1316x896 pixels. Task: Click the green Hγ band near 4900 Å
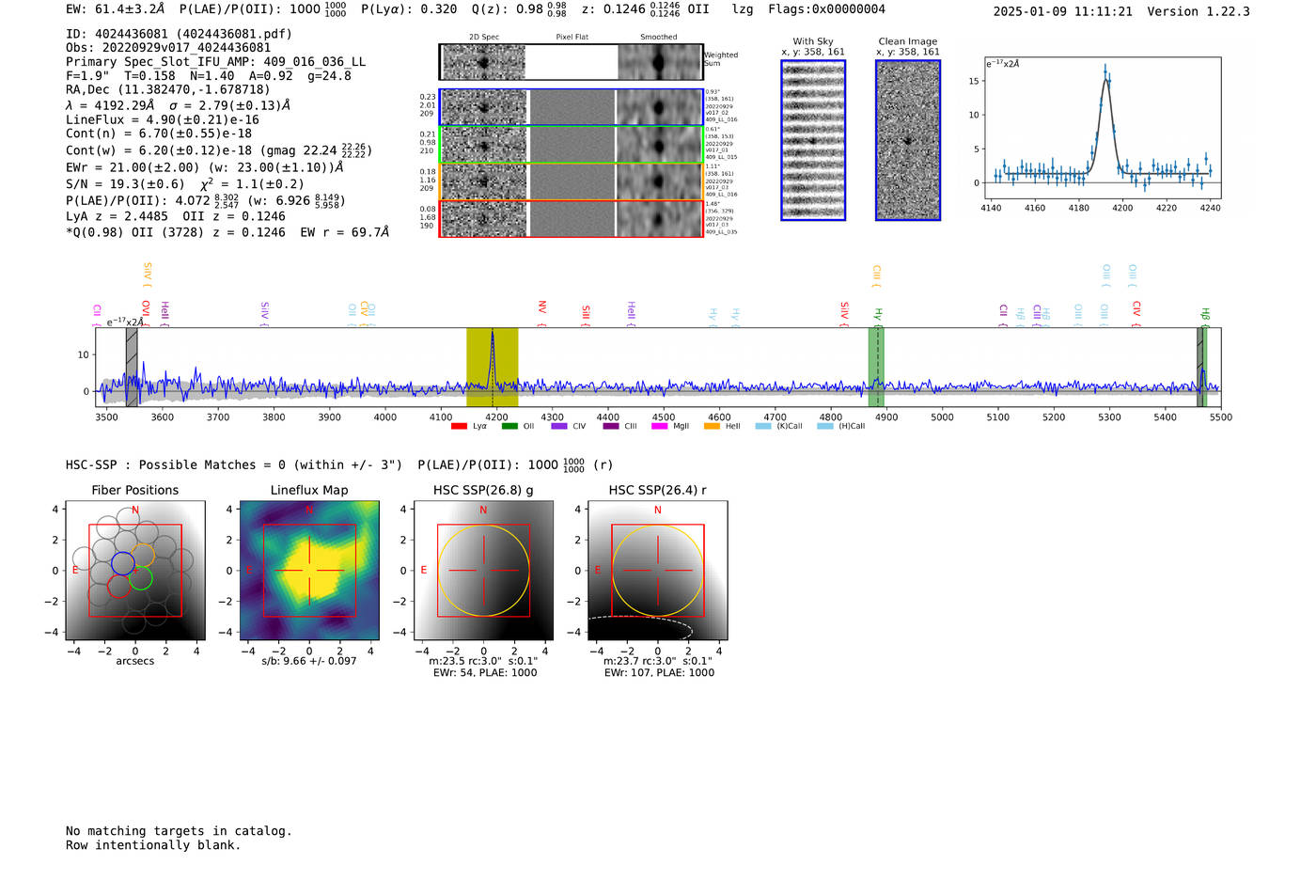(876, 368)
